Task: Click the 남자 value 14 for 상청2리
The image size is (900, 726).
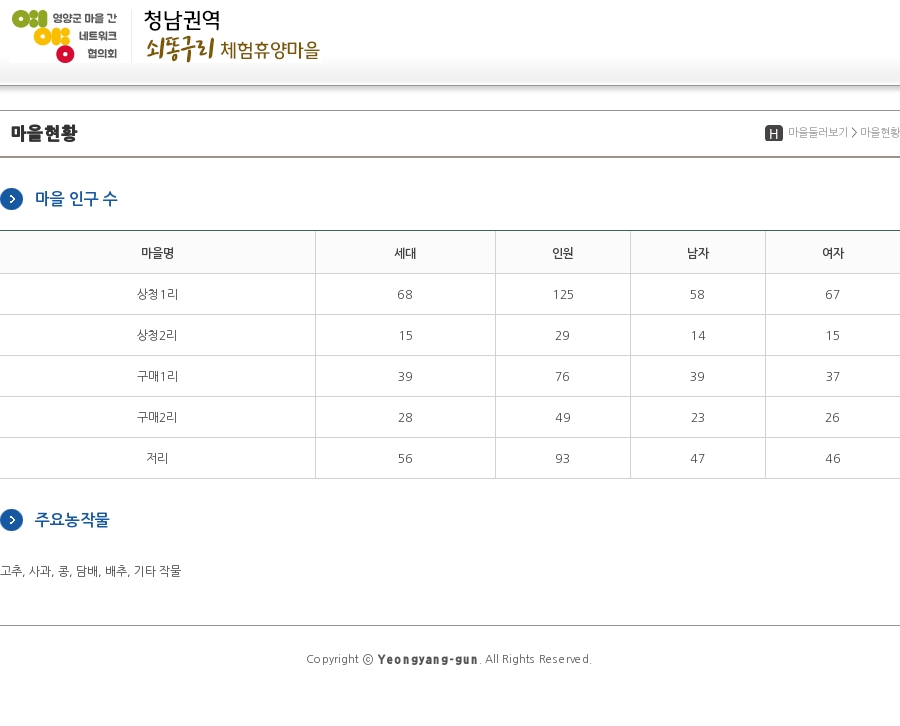Action: coord(697,335)
